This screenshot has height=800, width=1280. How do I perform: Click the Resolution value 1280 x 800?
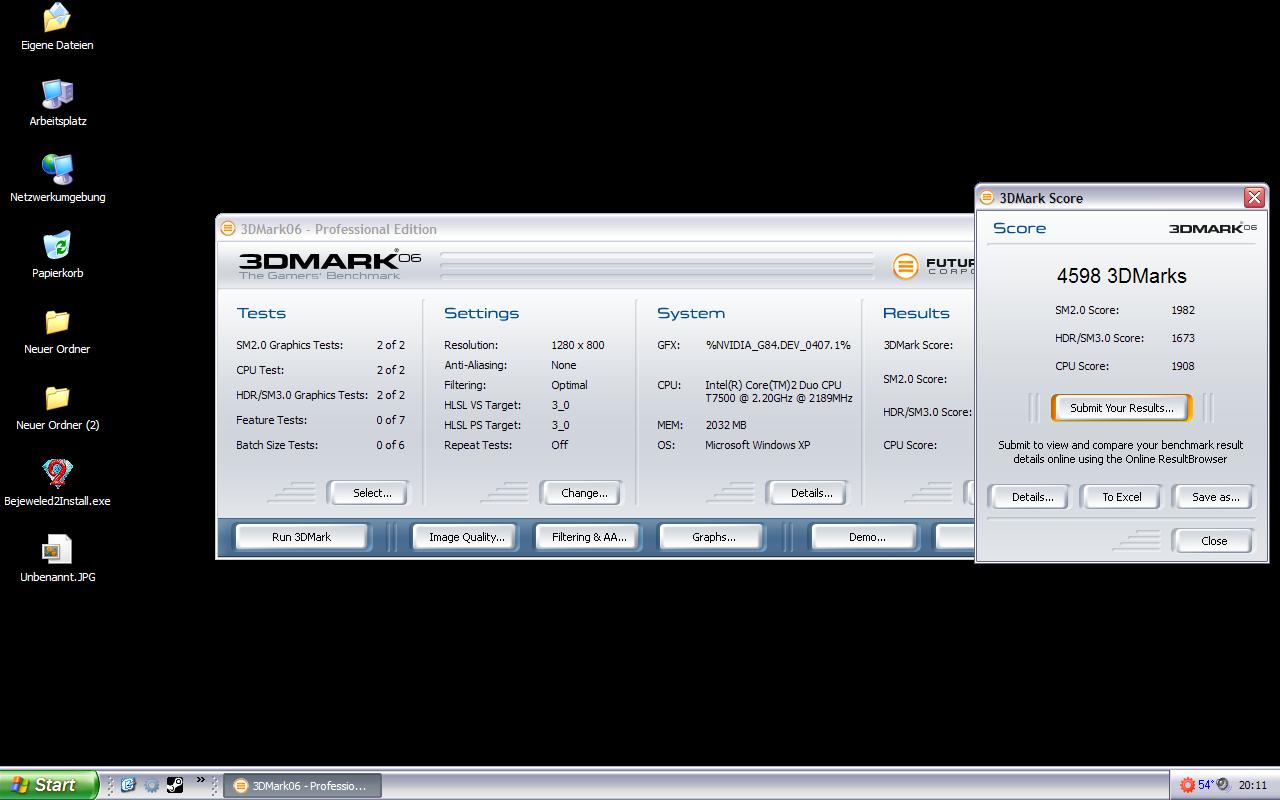pos(577,345)
